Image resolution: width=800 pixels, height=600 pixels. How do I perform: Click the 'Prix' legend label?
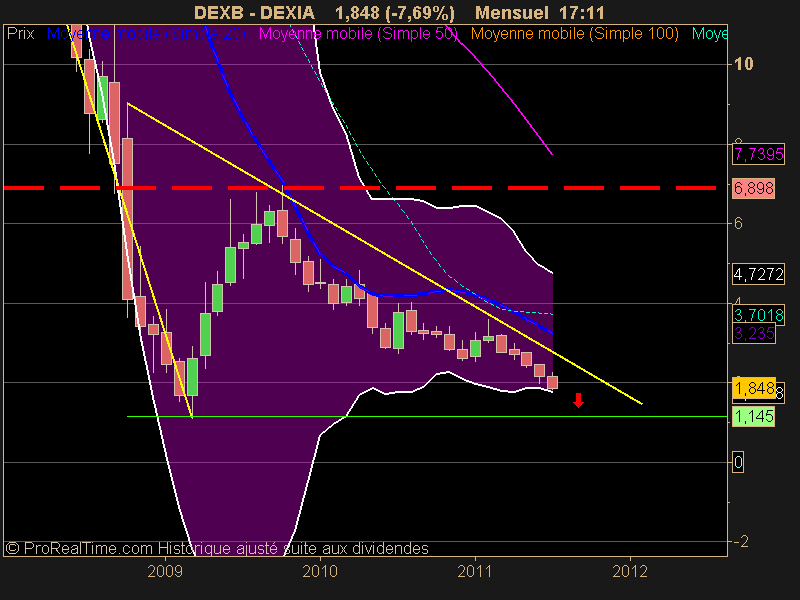coord(20,34)
